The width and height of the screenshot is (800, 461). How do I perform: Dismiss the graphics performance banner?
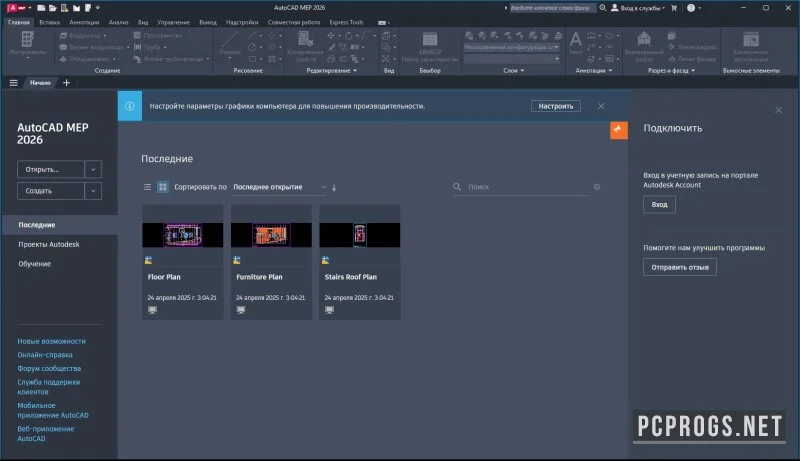point(601,106)
